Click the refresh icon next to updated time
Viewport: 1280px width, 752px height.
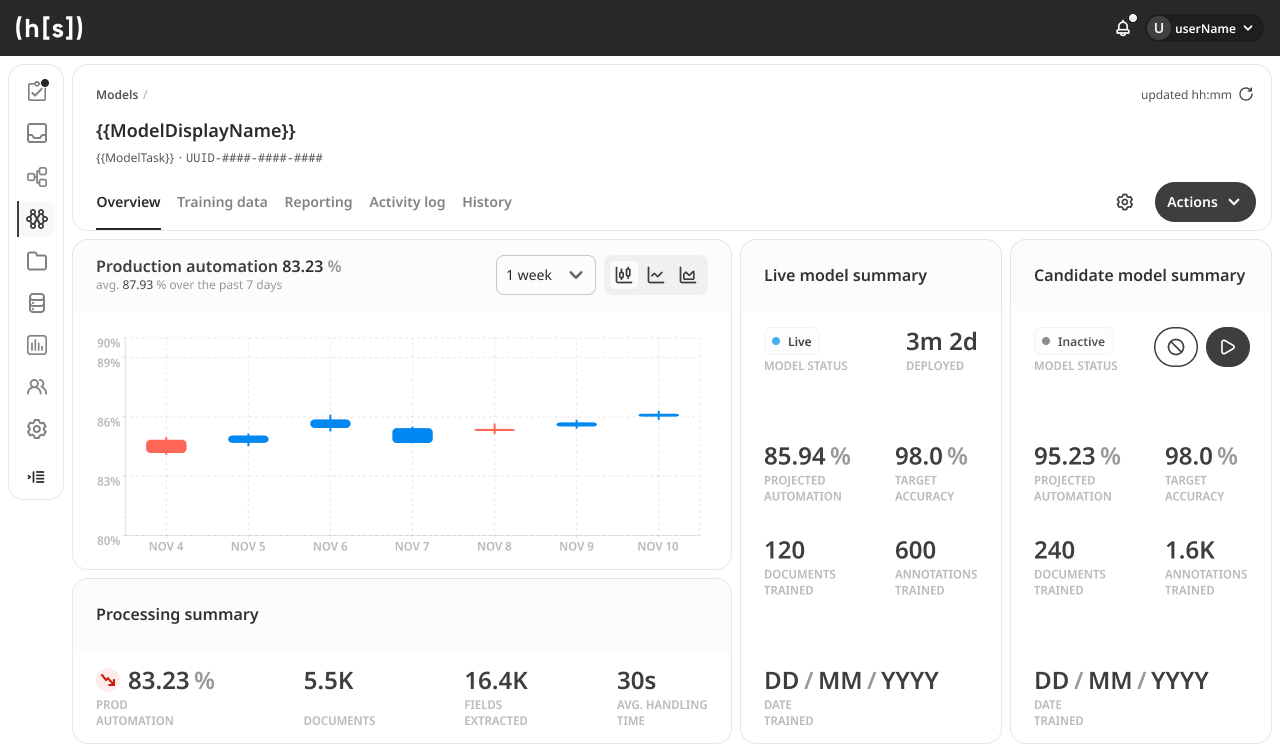[x=1246, y=95]
